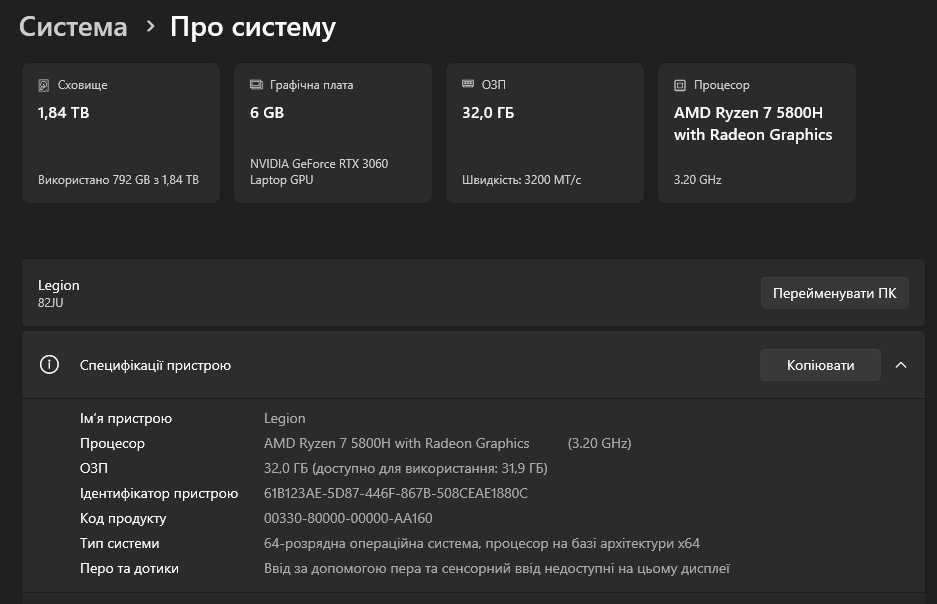Click the Швидкість: 3200 МТ/с text

[x=522, y=180]
